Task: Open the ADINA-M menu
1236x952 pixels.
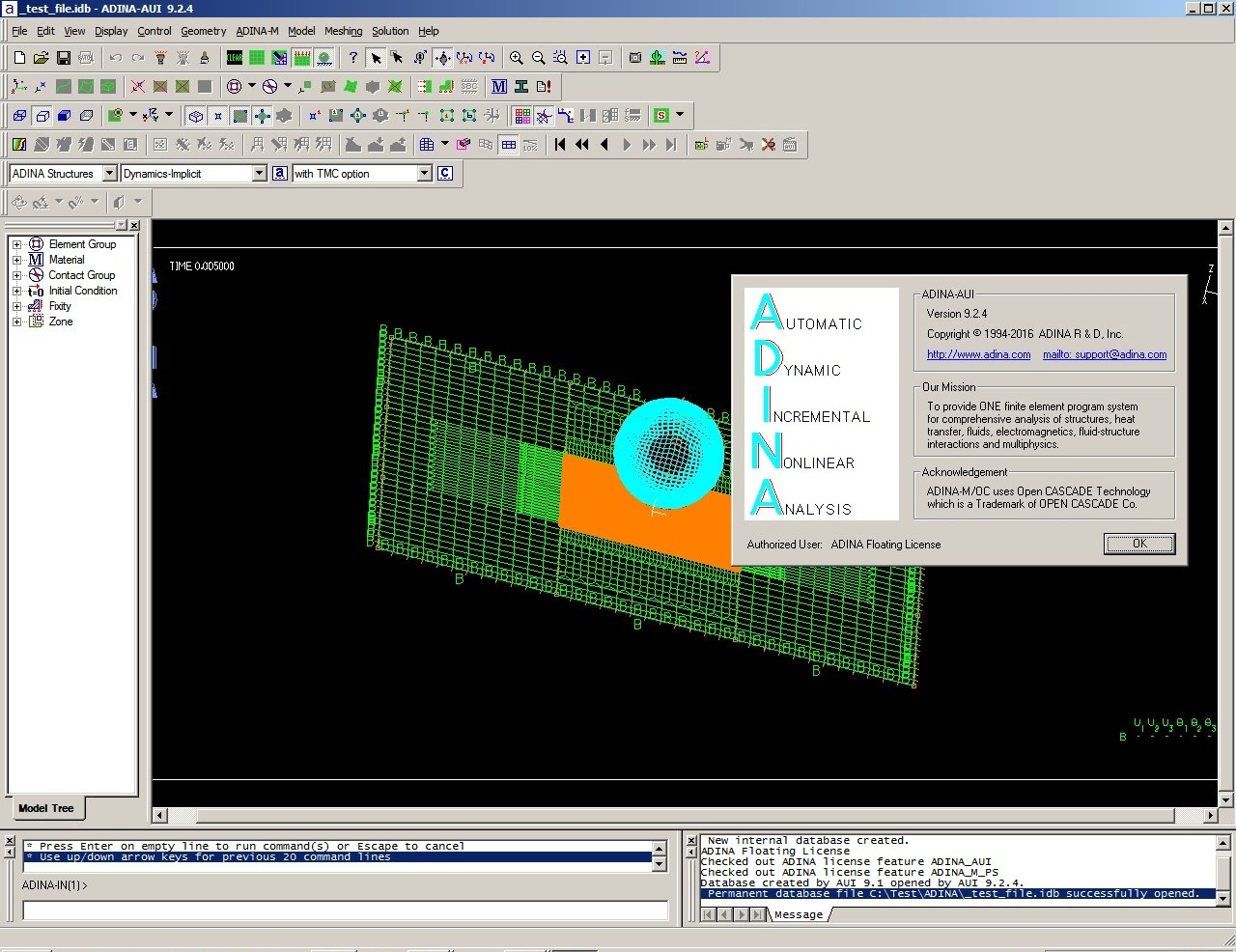Action: [257, 31]
